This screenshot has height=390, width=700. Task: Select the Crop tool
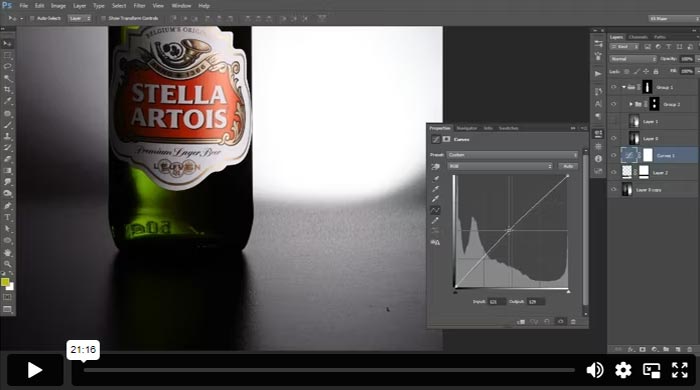[x=7, y=90]
